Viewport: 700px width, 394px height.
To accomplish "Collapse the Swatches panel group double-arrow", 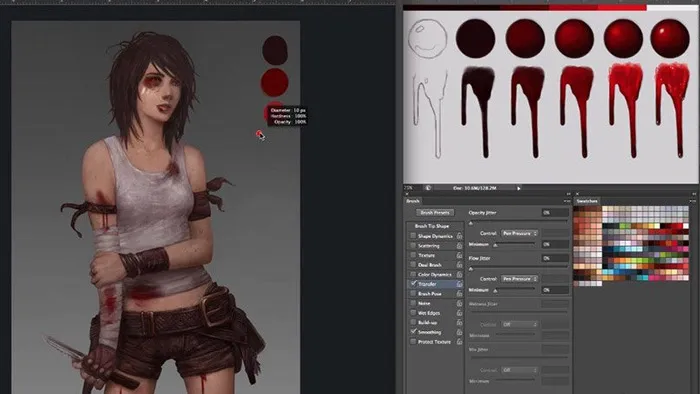I will pyautogui.click(x=694, y=194).
